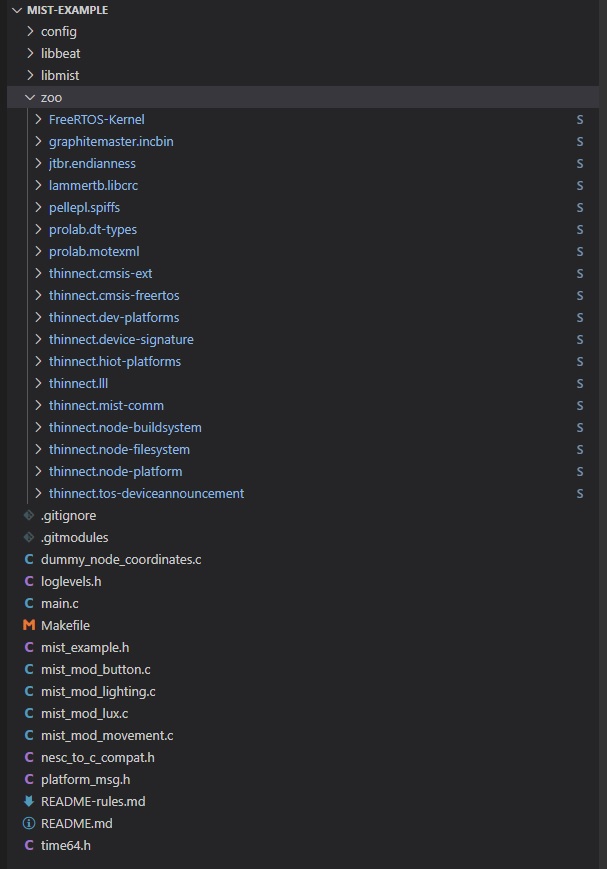Viewport: 607px width, 869px height.
Task: Click the .gitignore file icon
Action: (29, 515)
